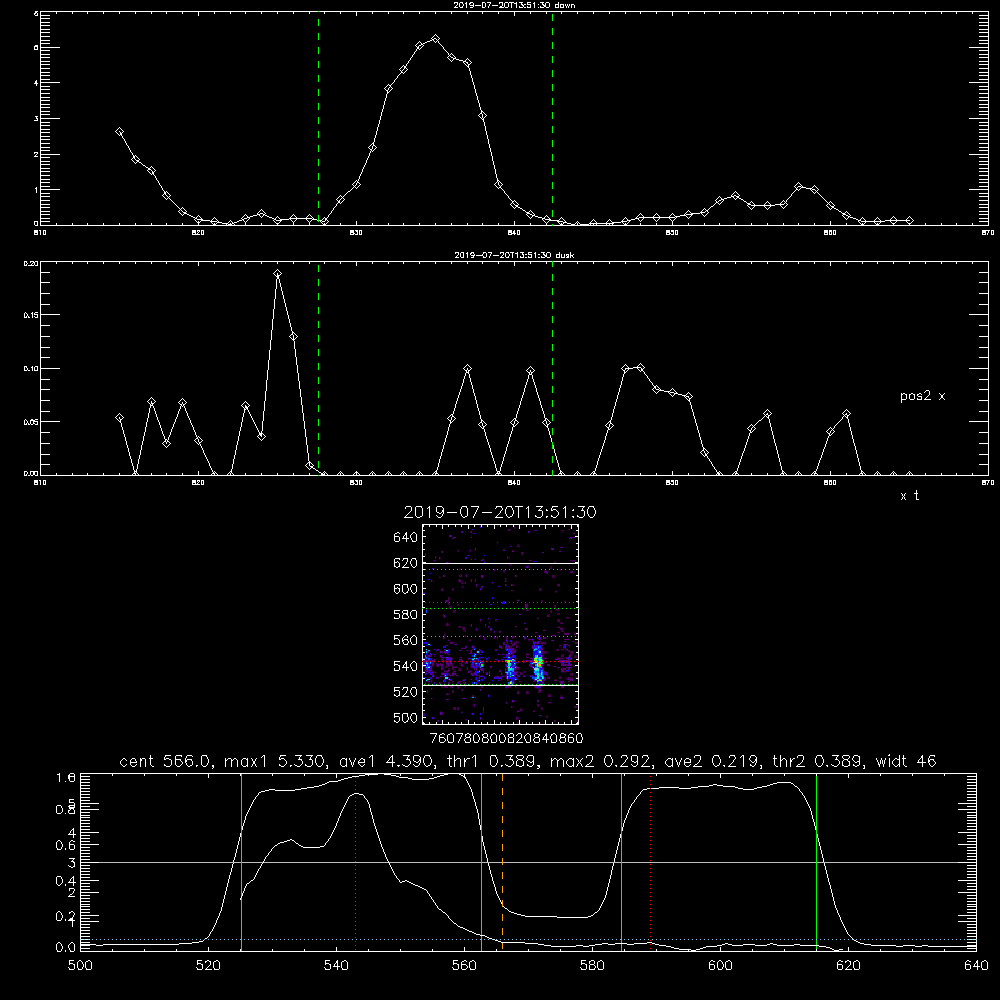Click the '600' x-axis label of bottom plot
Viewport: 1000px width, 1000px height.
click(720, 966)
